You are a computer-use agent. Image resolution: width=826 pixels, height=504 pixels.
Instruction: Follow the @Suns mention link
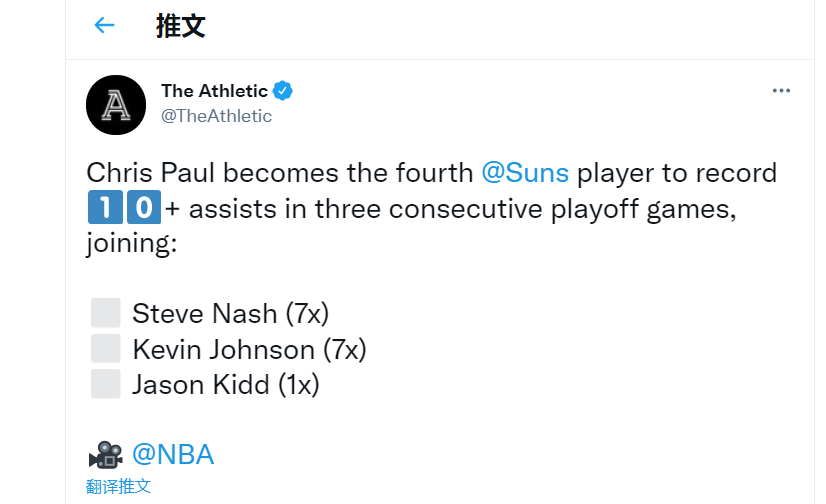click(x=525, y=173)
